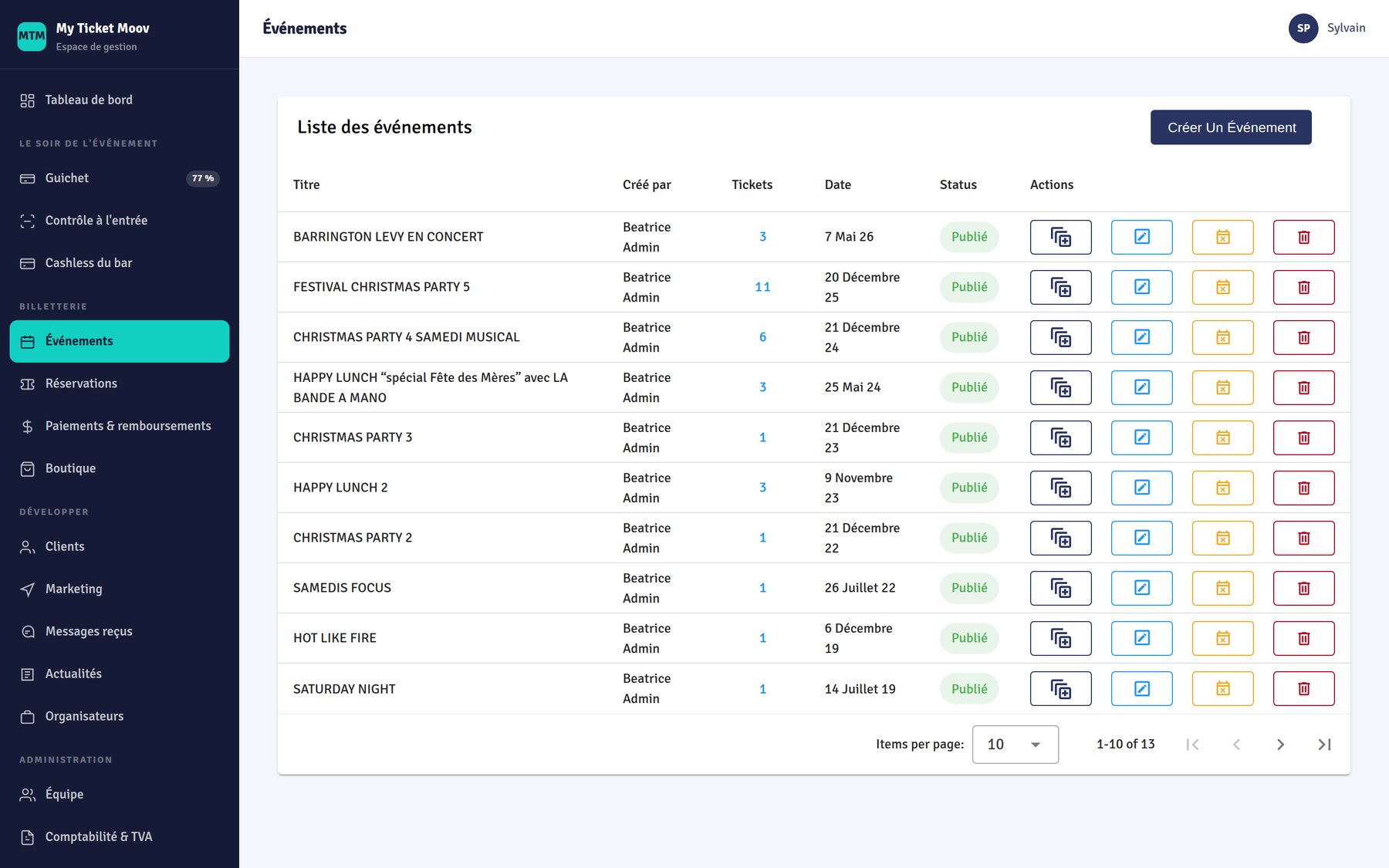
Task: Open Contrôle à l'entrée section
Action: [120, 221]
